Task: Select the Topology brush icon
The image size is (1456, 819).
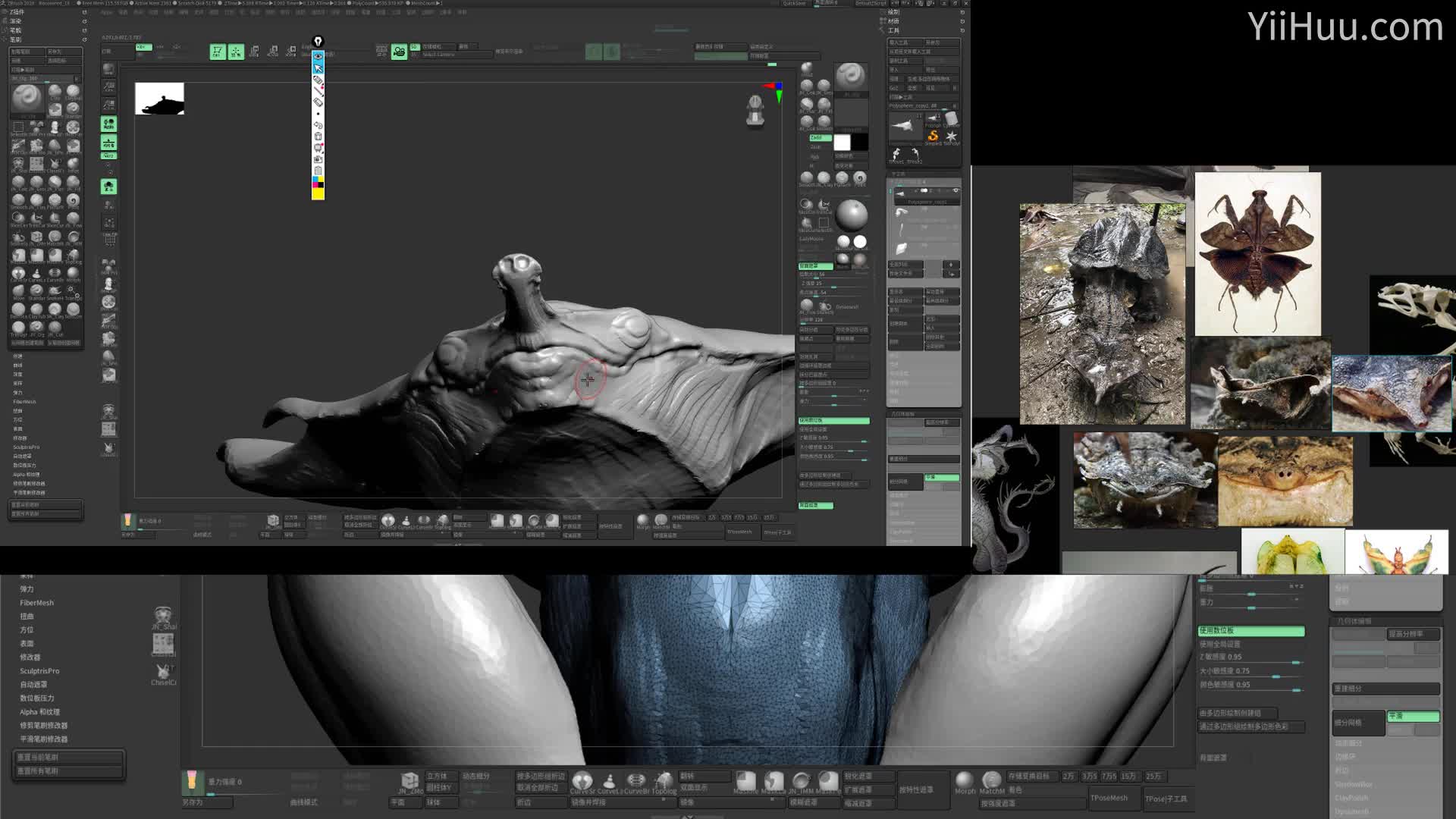Action: coord(664,780)
